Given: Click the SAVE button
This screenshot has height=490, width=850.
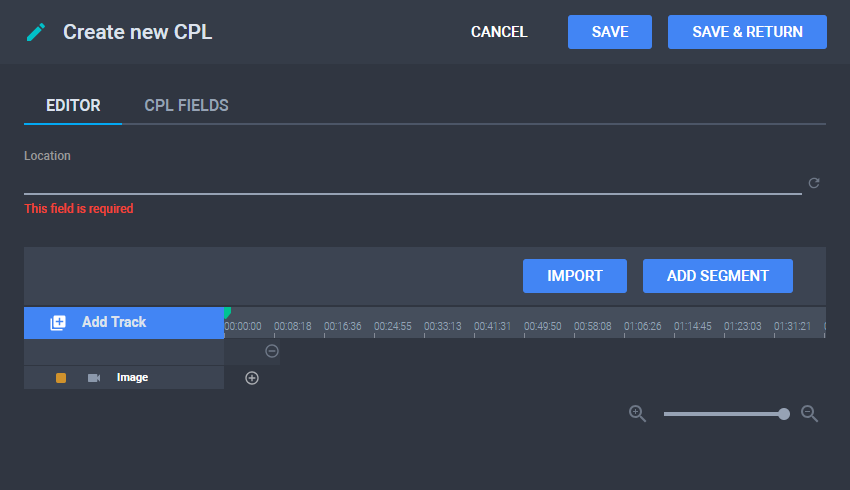Looking at the screenshot, I should click(610, 32).
